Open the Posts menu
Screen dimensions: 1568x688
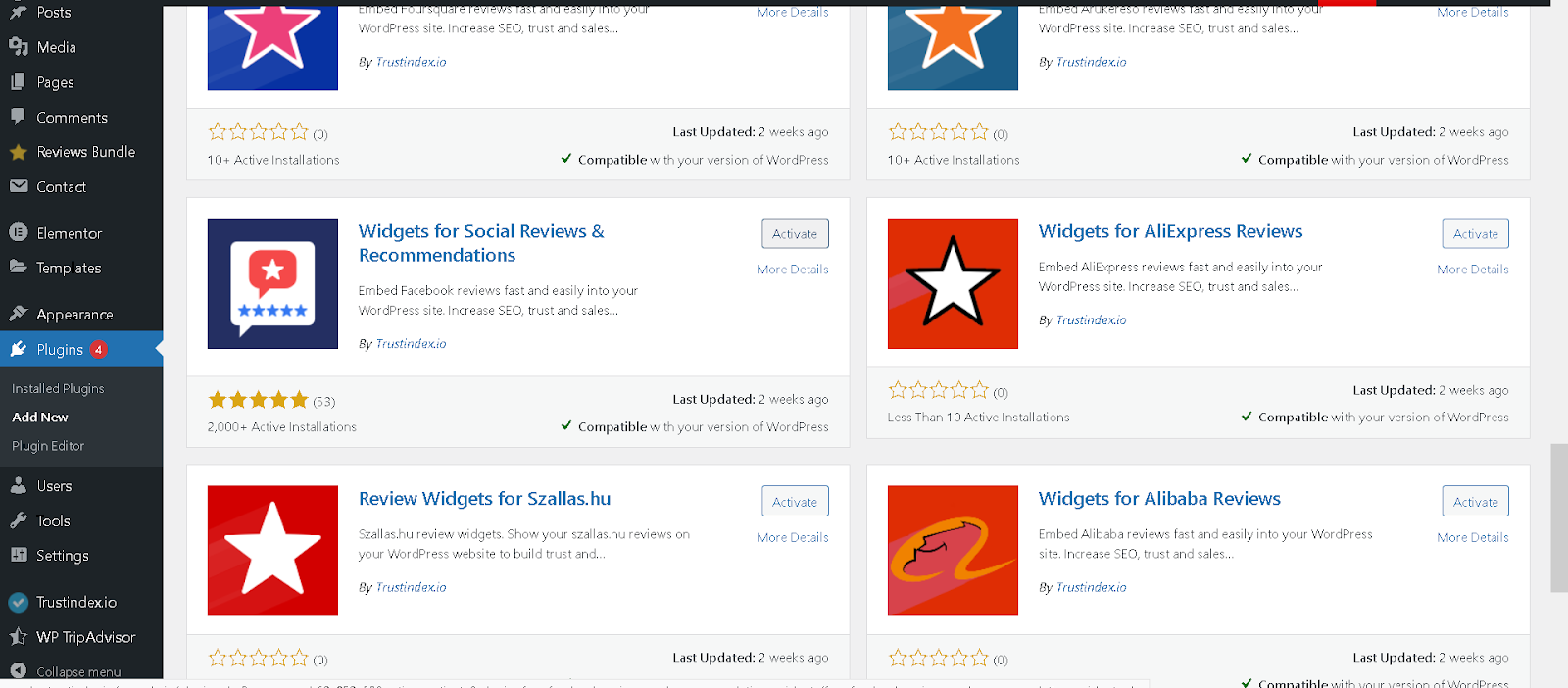click(x=54, y=12)
